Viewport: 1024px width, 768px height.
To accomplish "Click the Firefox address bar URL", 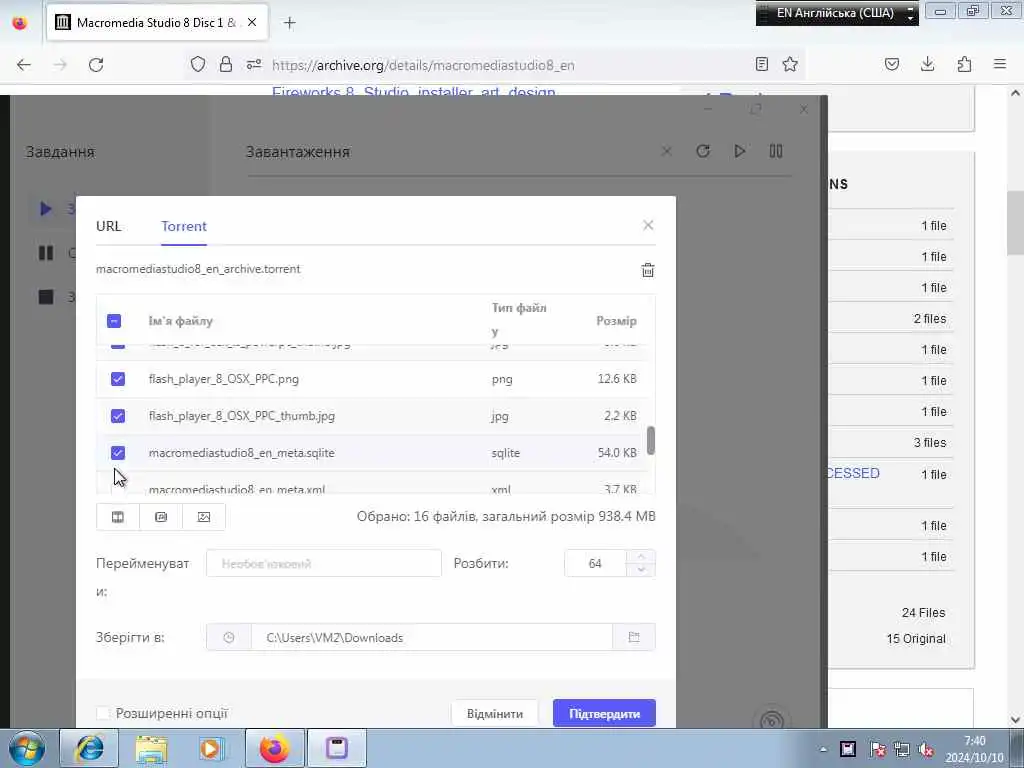I will [x=423, y=65].
